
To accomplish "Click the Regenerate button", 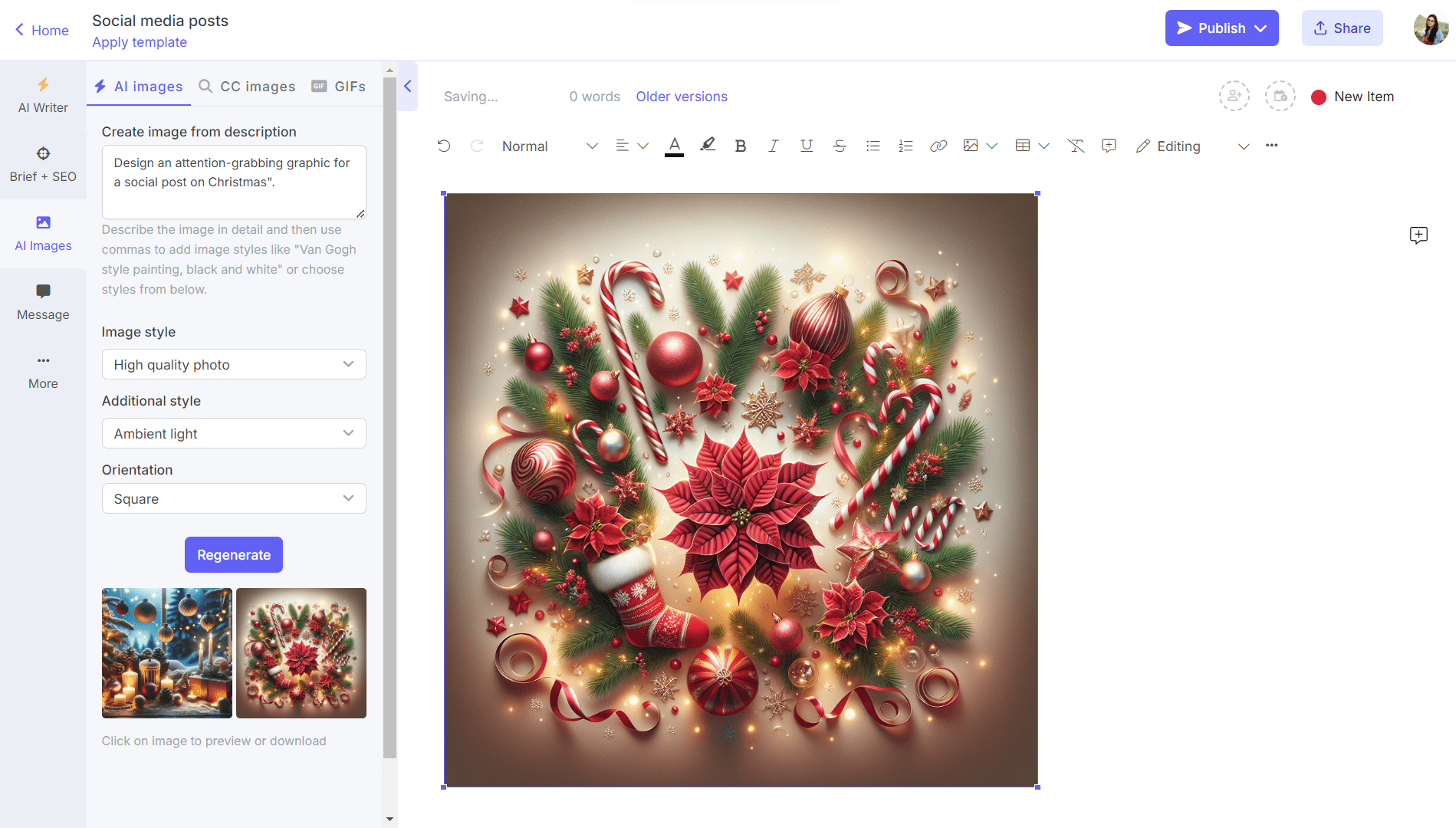I will (x=233, y=554).
